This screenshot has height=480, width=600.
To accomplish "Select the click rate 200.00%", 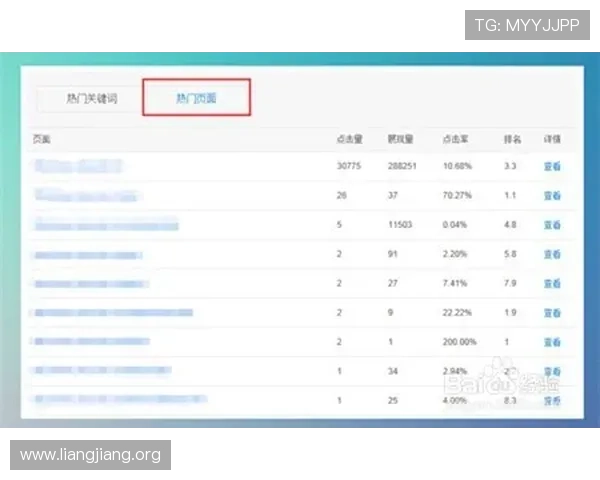I will click(460, 341).
